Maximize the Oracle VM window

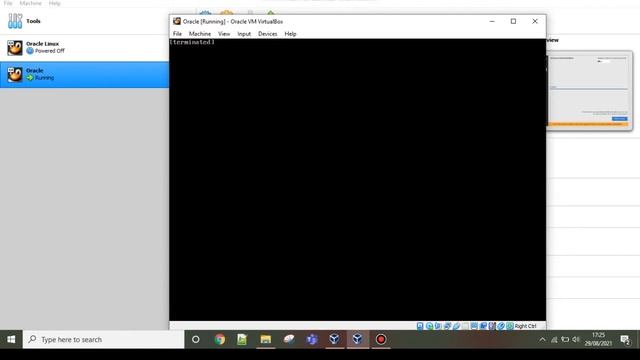(513, 21)
